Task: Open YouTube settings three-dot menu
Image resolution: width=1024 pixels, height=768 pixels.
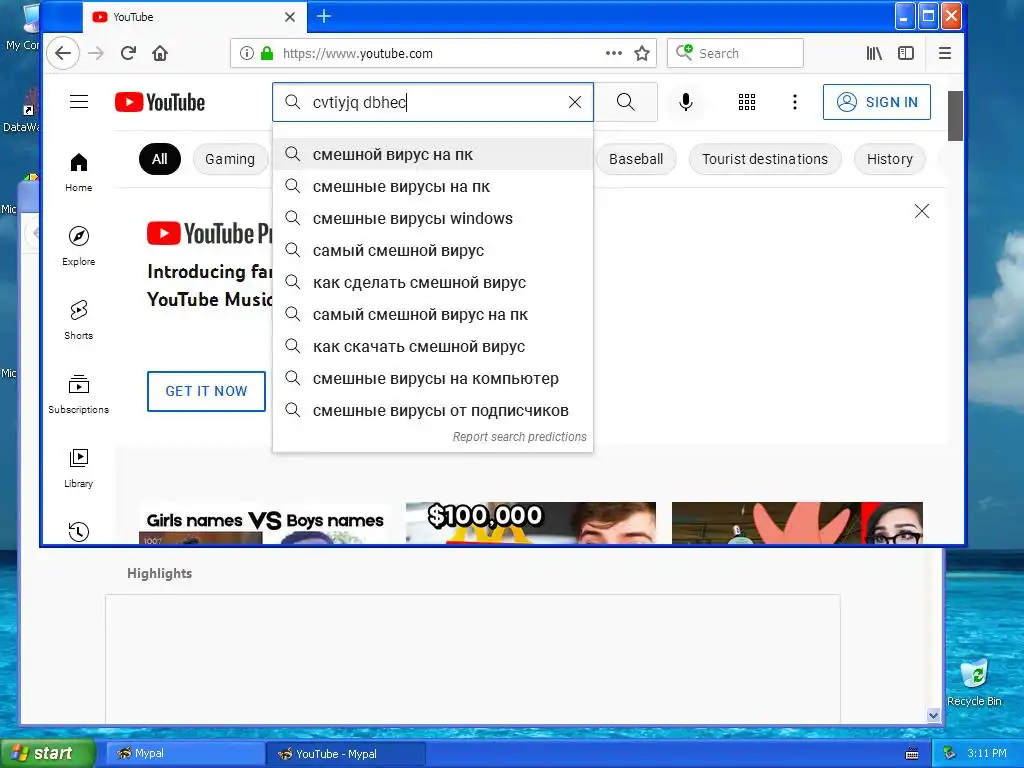Action: pos(795,102)
